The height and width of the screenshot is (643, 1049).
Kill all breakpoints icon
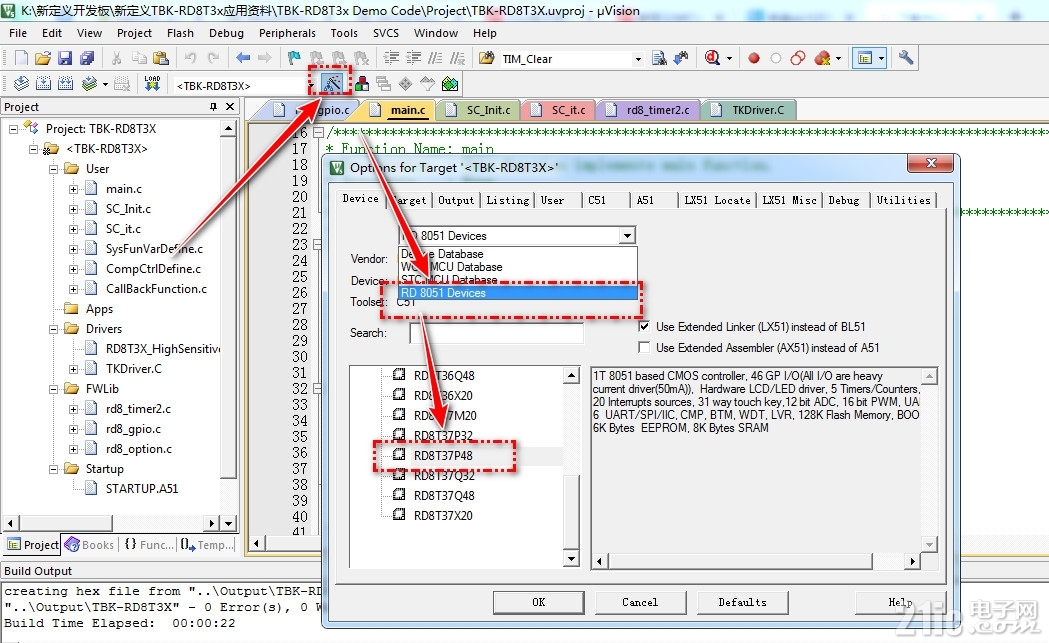pyautogui.click(x=822, y=58)
